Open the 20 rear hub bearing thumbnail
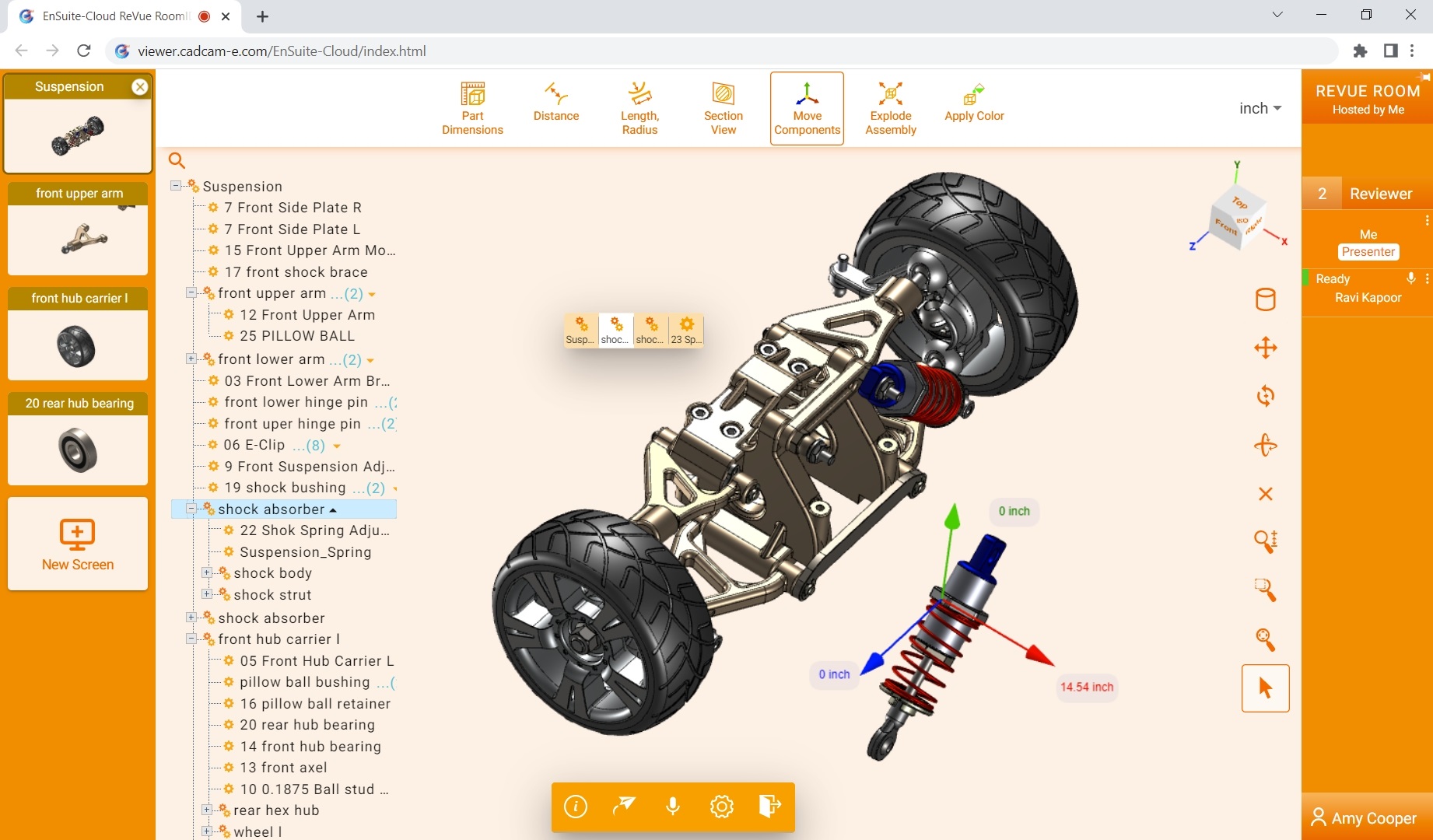Viewport: 1433px width, 840px height. (78, 439)
